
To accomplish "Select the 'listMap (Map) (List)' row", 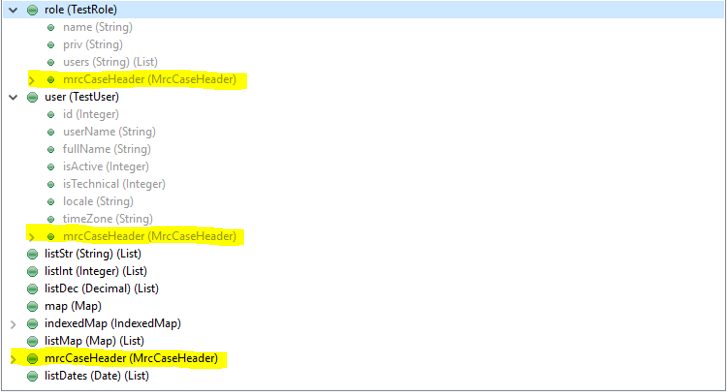I will click(x=94, y=341).
